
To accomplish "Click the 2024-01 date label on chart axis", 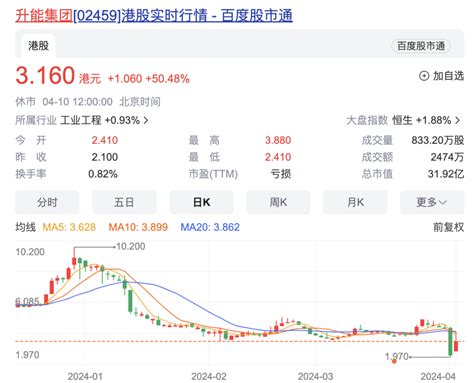I will click(85, 377).
